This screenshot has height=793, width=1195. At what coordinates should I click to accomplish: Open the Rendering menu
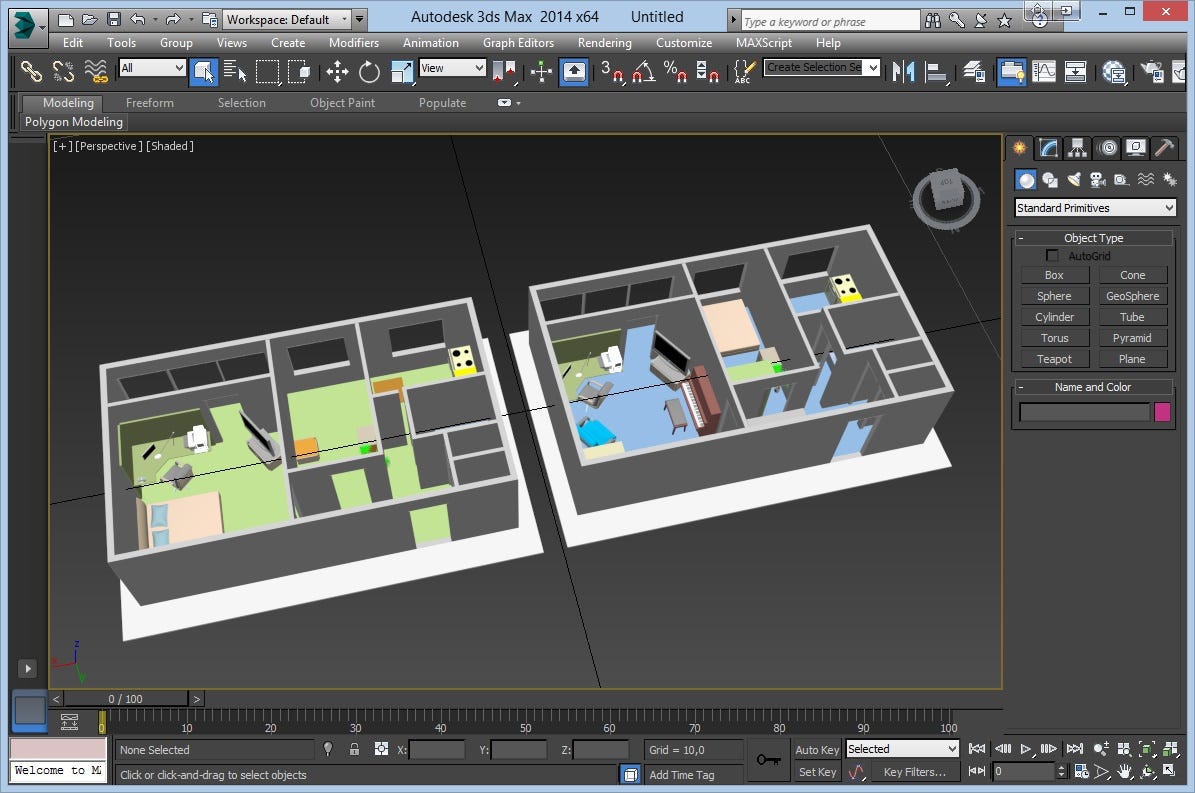click(604, 43)
